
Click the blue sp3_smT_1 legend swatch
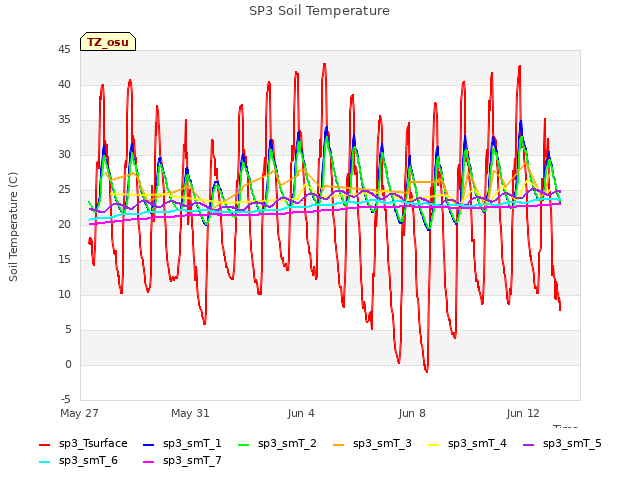click(x=149, y=444)
